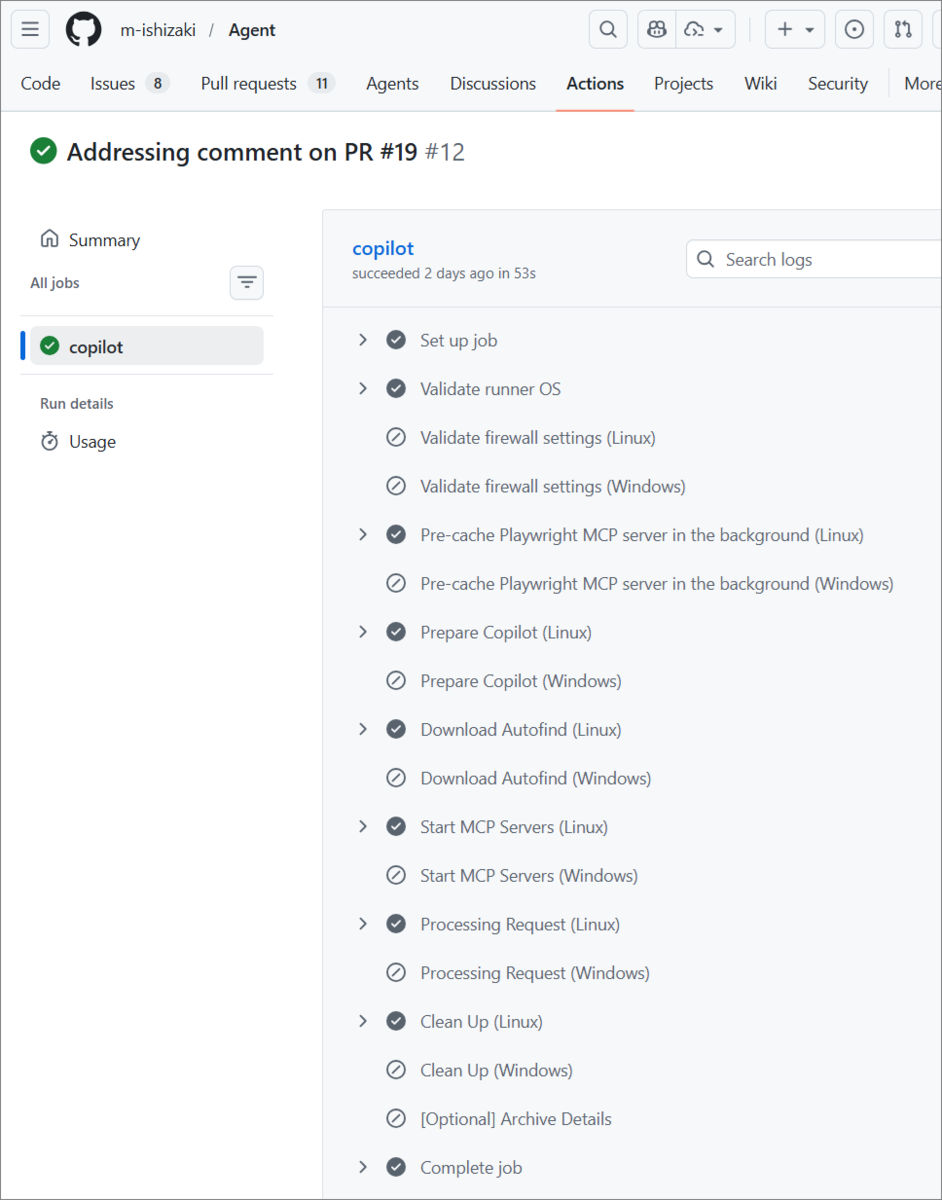Open the issues circle icon in header
Image resolution: width=942 pixels, height=1200 pixels.
coord(854,30)
